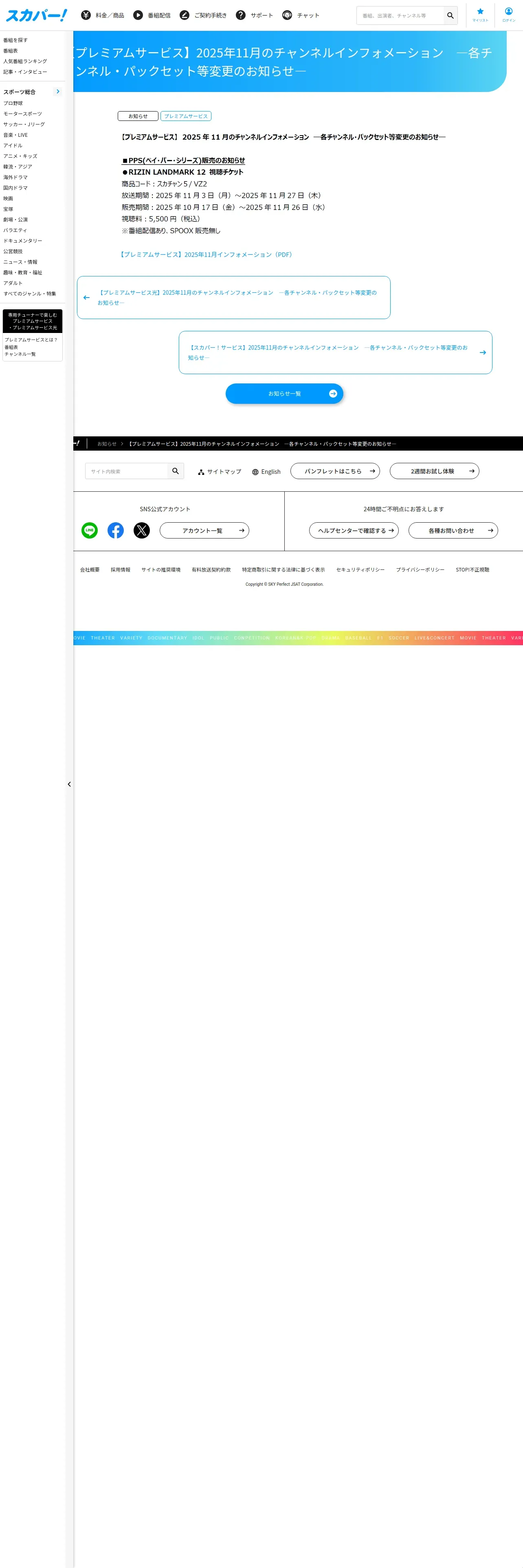Click the footer site search magnifier icon

[175, 471]
